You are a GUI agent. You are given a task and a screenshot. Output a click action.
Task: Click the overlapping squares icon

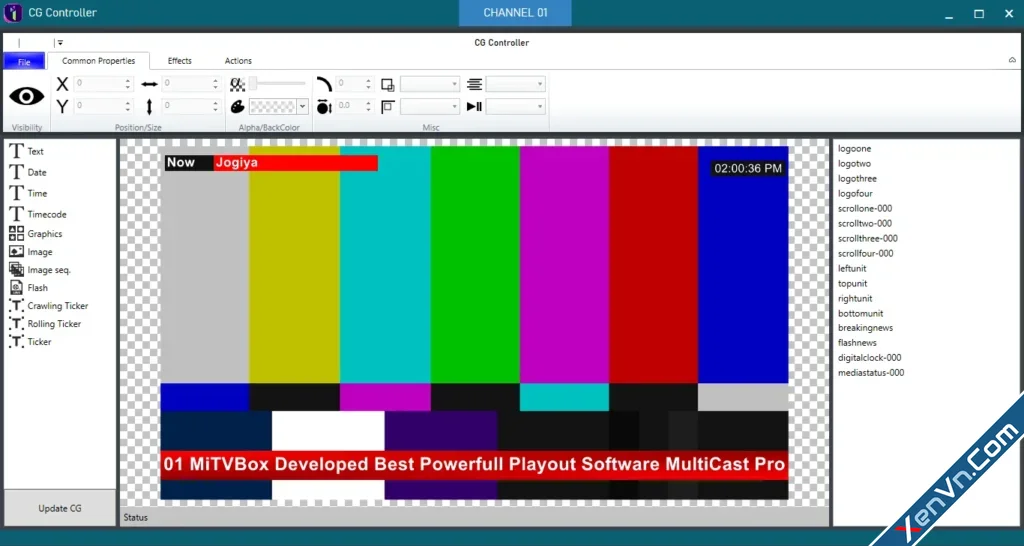(x=388, y=84)
